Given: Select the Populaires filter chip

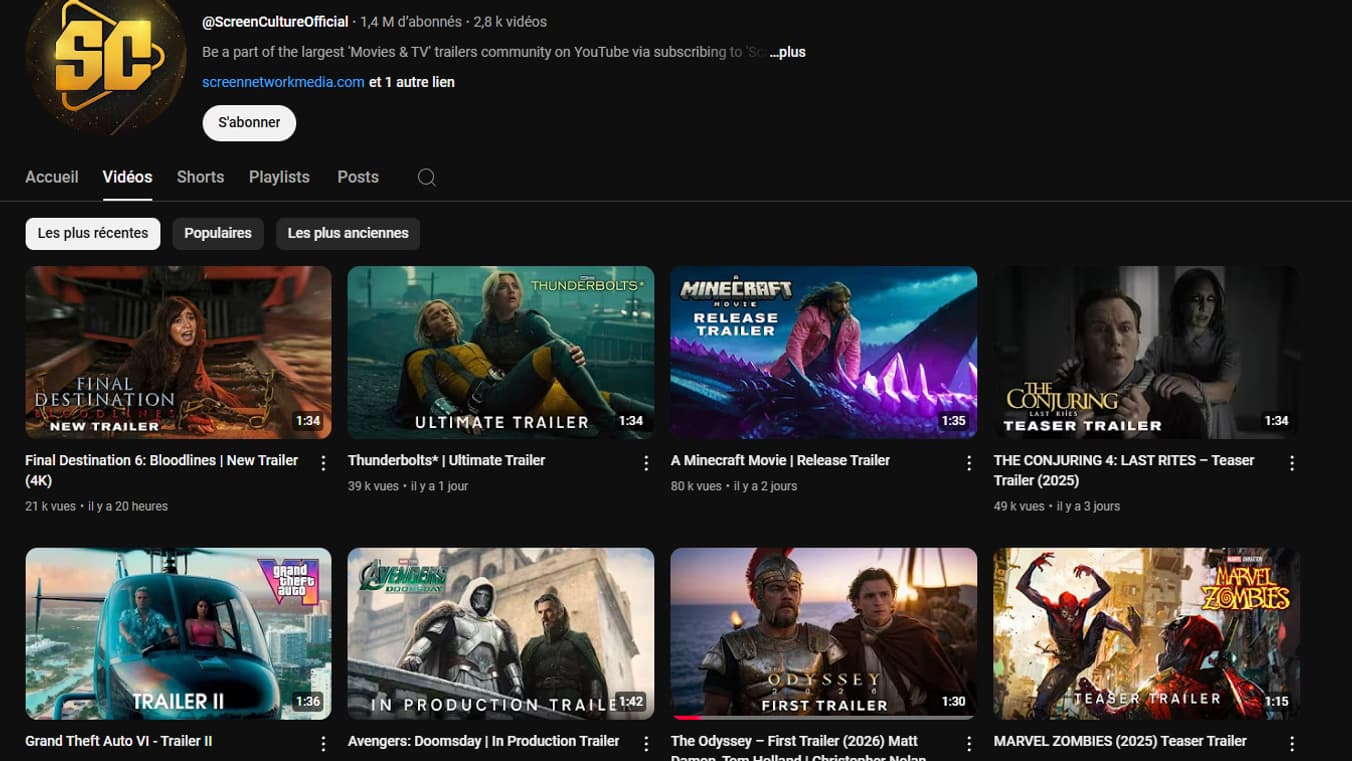Looking at the screenshot, I should (217, 233).
